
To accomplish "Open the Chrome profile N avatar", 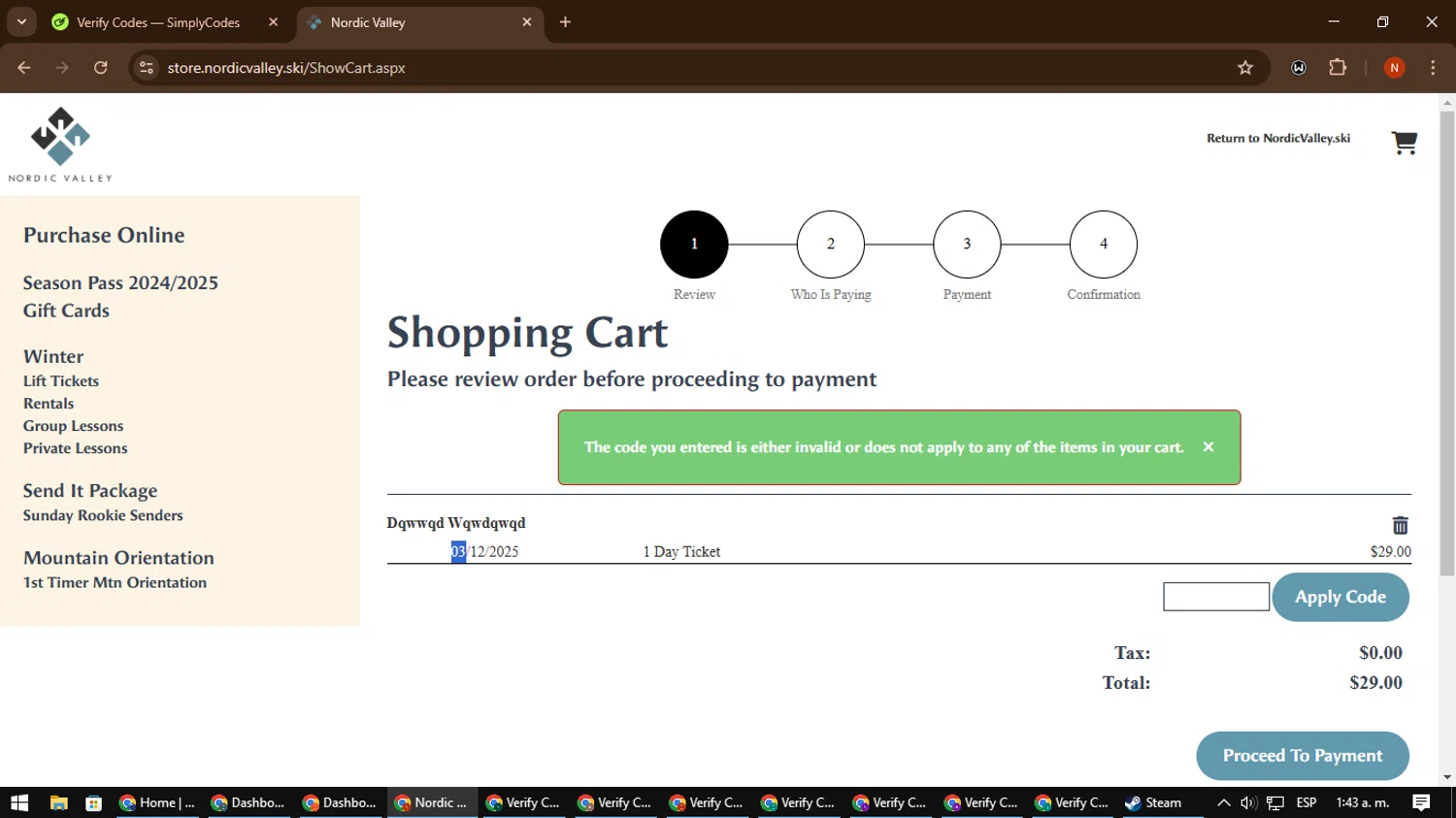I will 1394,68.
